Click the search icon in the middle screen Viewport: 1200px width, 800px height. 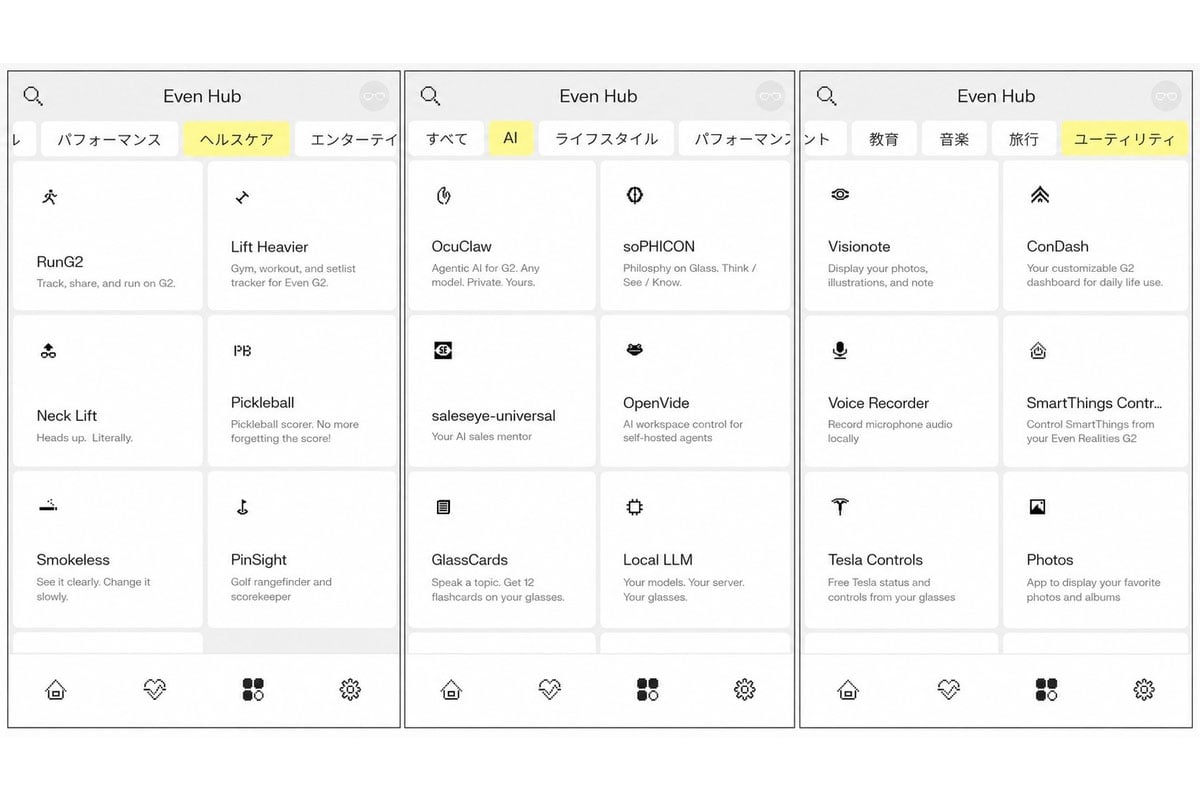[430, 96]
